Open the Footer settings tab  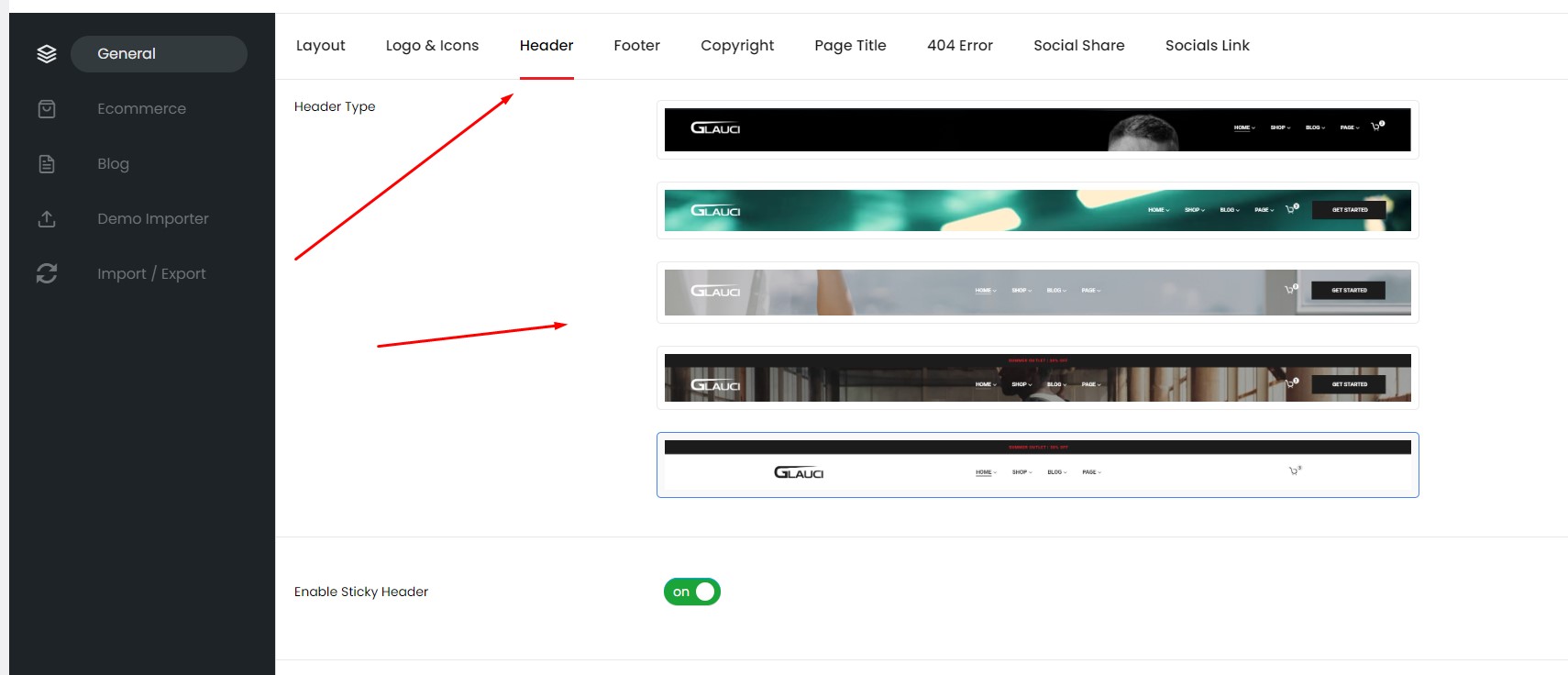(636, 46)
